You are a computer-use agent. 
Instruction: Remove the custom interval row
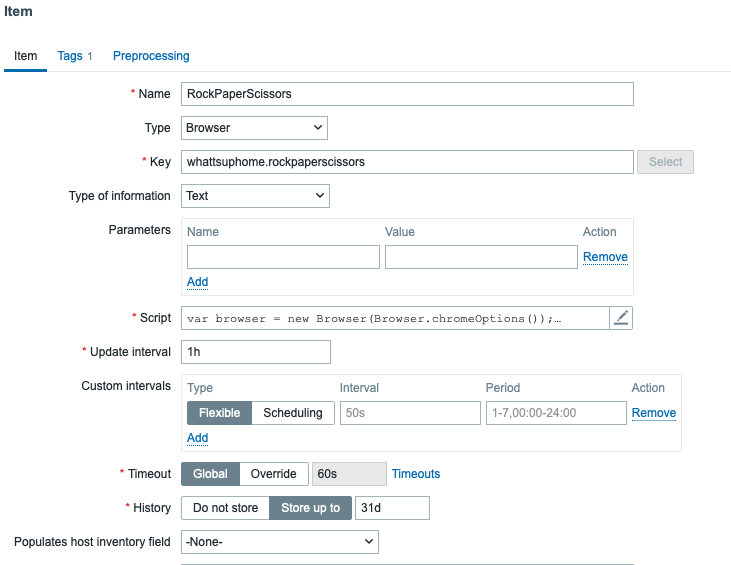click(653, 413)
